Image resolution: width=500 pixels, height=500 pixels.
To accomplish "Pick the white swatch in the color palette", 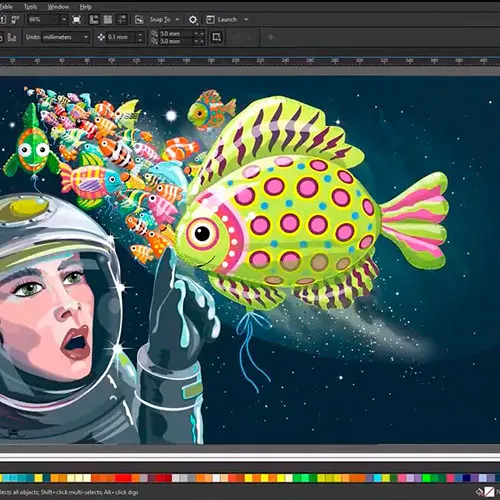I will point(216,478).
